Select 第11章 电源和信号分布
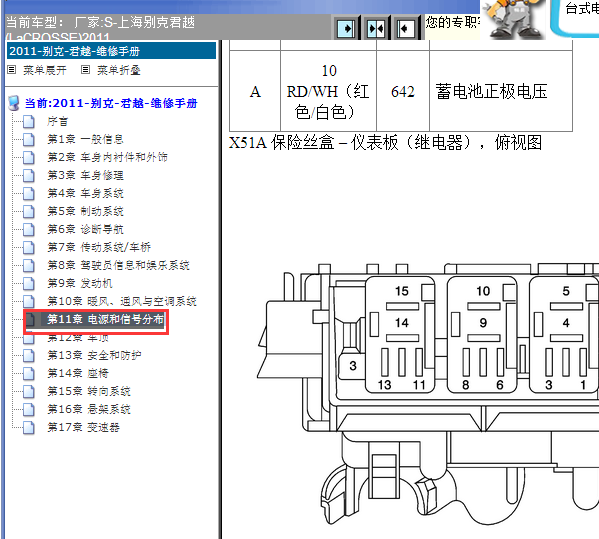 [x=105, y=319]
